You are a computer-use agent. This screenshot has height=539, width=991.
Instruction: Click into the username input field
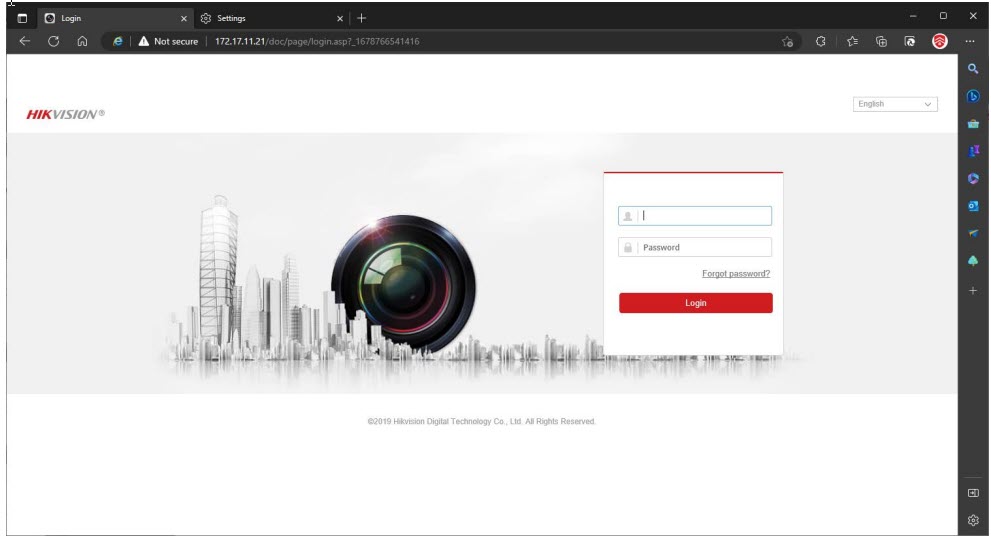(x=704, y=215)
